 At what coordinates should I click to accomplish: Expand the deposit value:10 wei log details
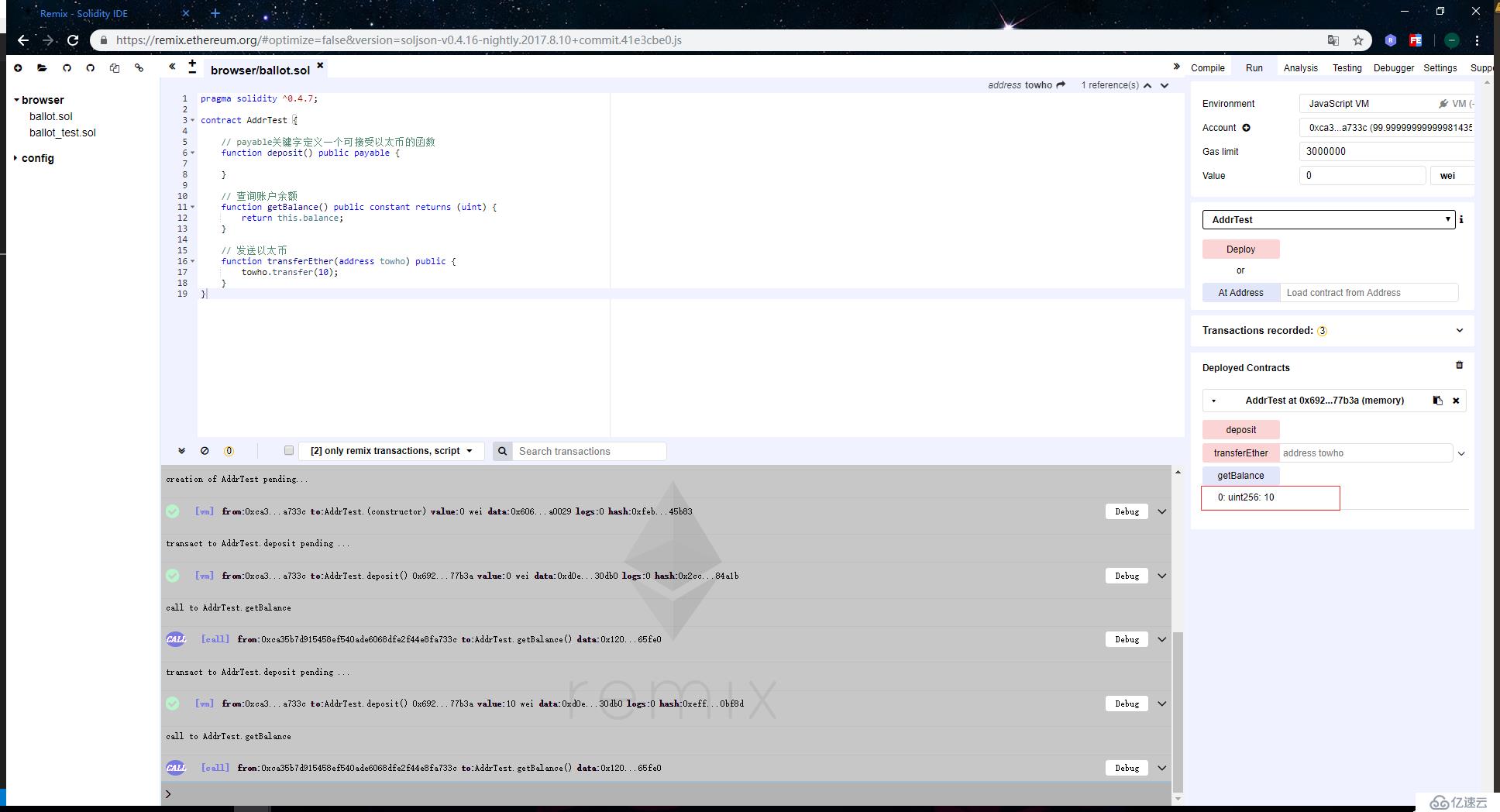coord(1162,704)
